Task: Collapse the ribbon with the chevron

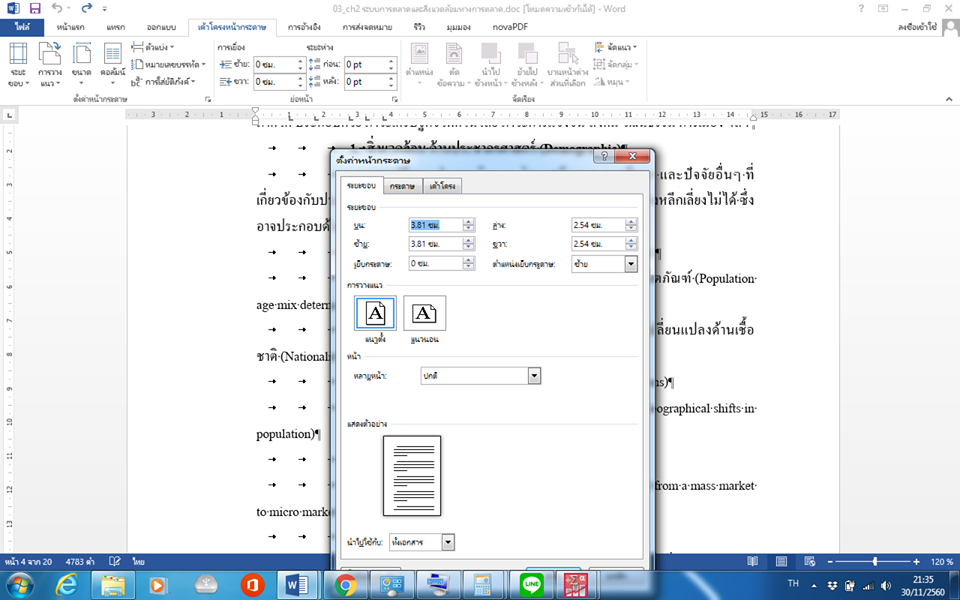Action: coord(949,99)
